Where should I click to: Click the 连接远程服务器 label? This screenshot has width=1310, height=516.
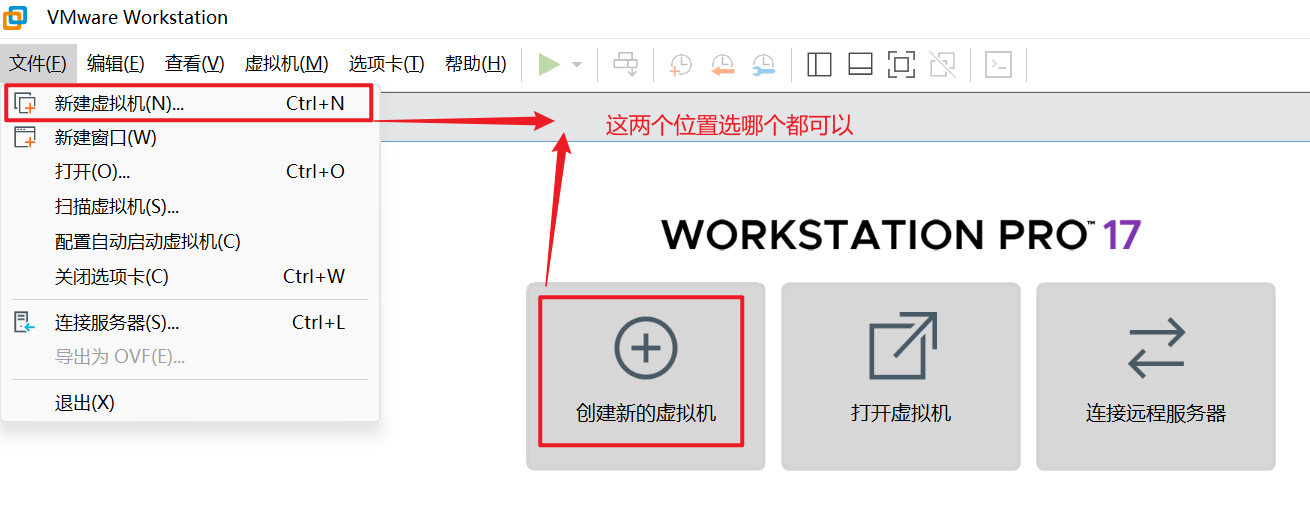pos(1156,413)
